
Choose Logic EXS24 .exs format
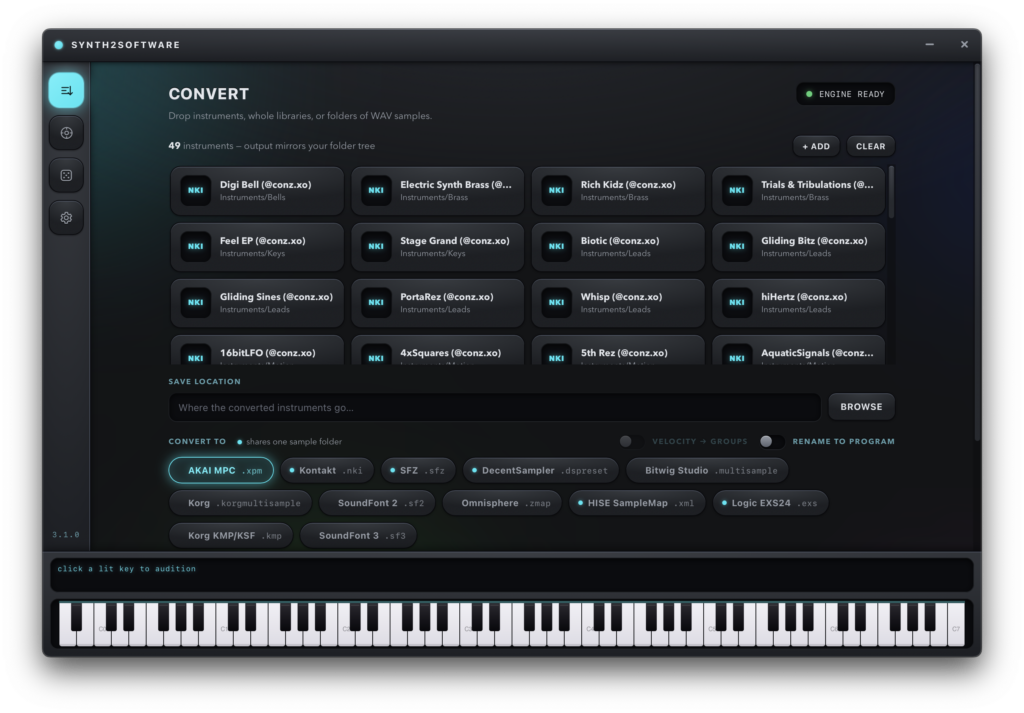point(771,503)
